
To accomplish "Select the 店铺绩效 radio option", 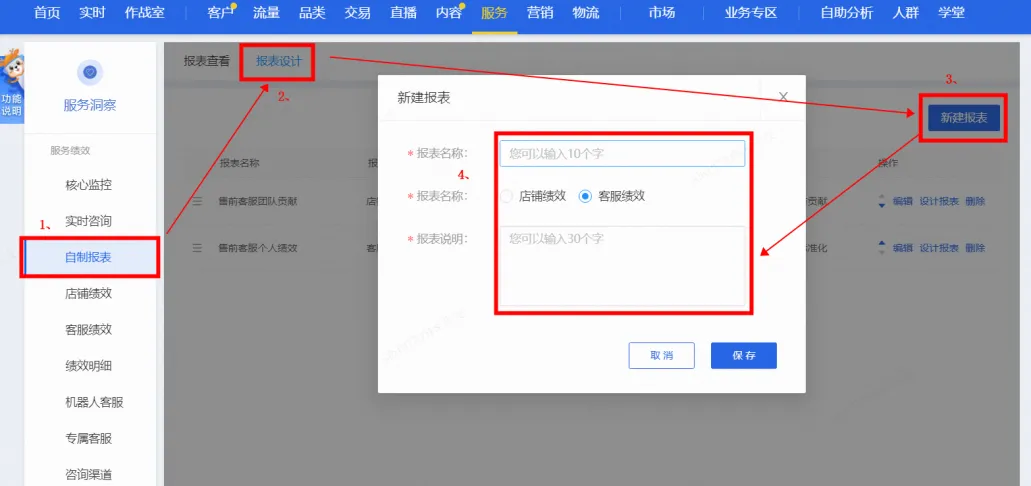I will coord(506,196).
